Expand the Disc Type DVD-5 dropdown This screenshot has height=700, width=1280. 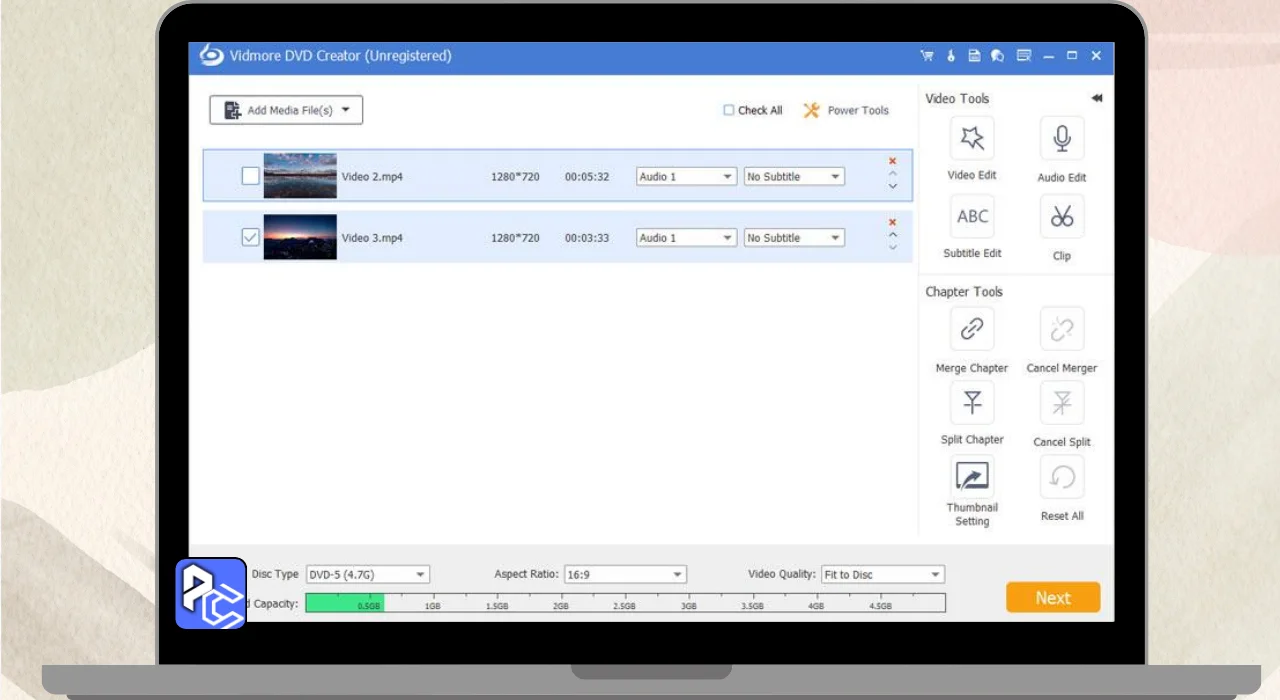(x=367, y=575)
